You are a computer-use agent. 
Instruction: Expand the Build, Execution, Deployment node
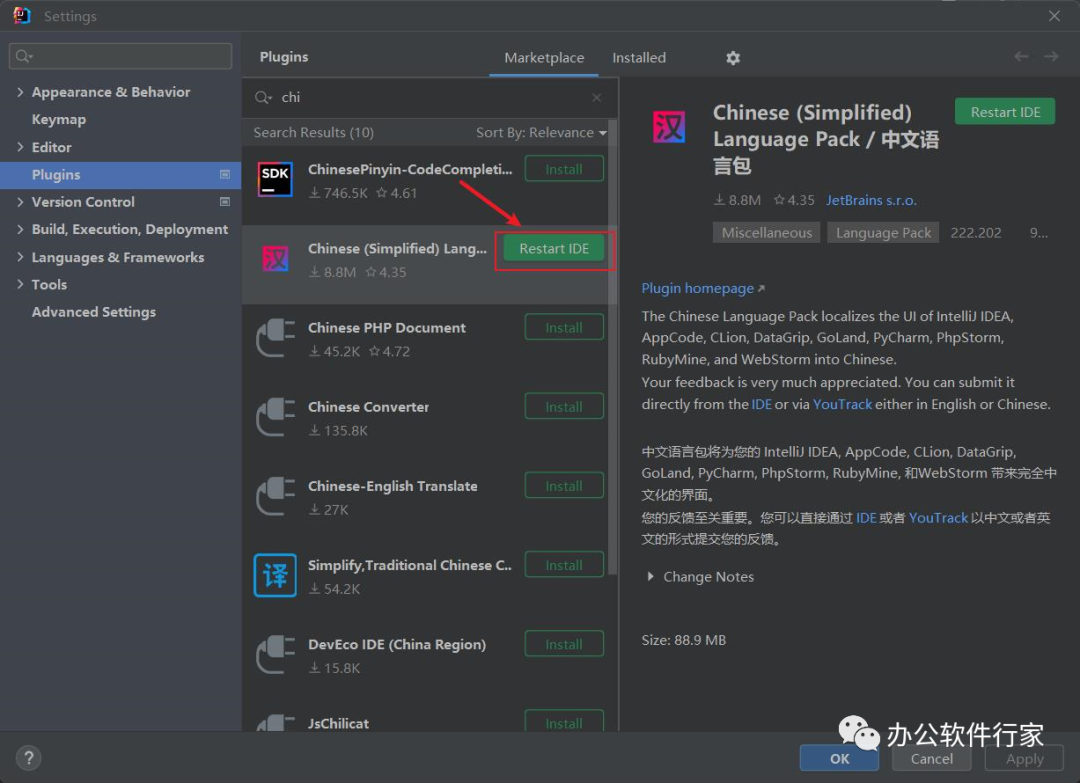[21, 229]
